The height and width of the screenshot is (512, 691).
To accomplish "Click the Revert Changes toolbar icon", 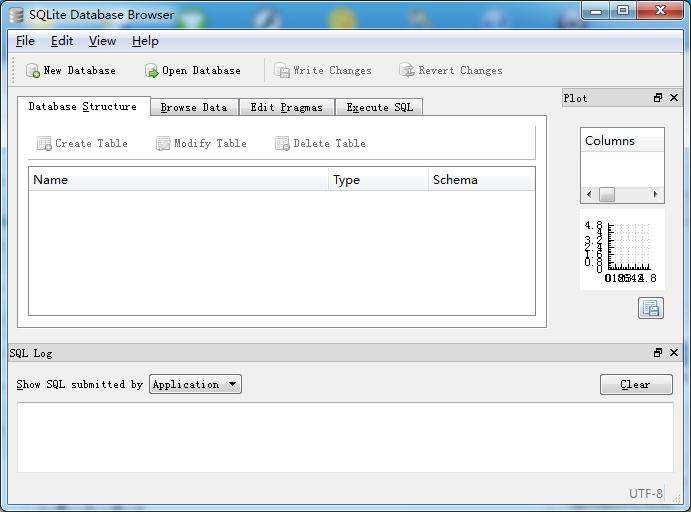I will click(407, 70).
